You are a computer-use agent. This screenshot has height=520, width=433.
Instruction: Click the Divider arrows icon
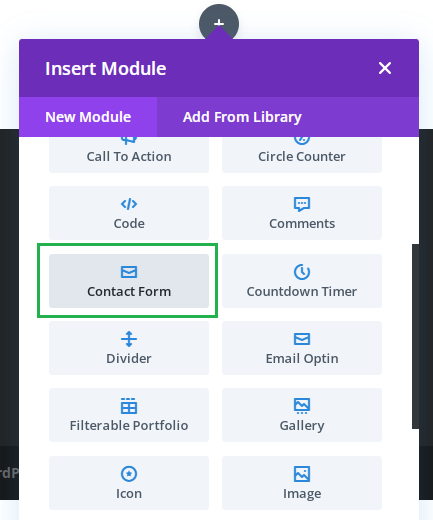(x=129, y=339)
